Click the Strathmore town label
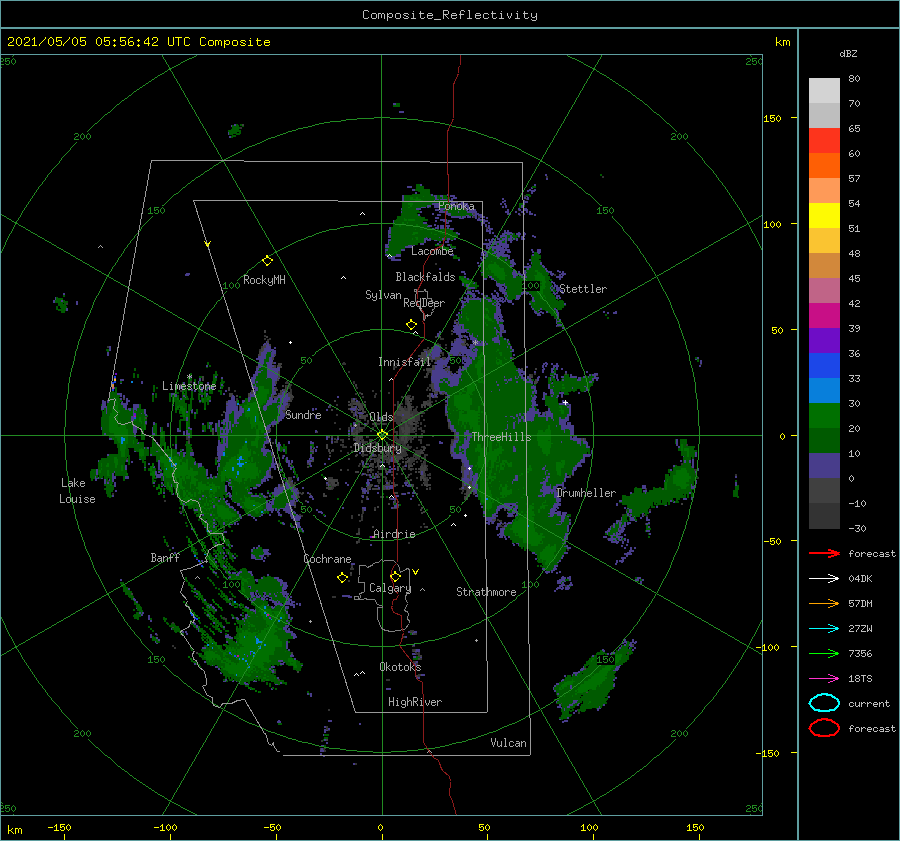This screenshot has width=900, height=841. (486, 592)
